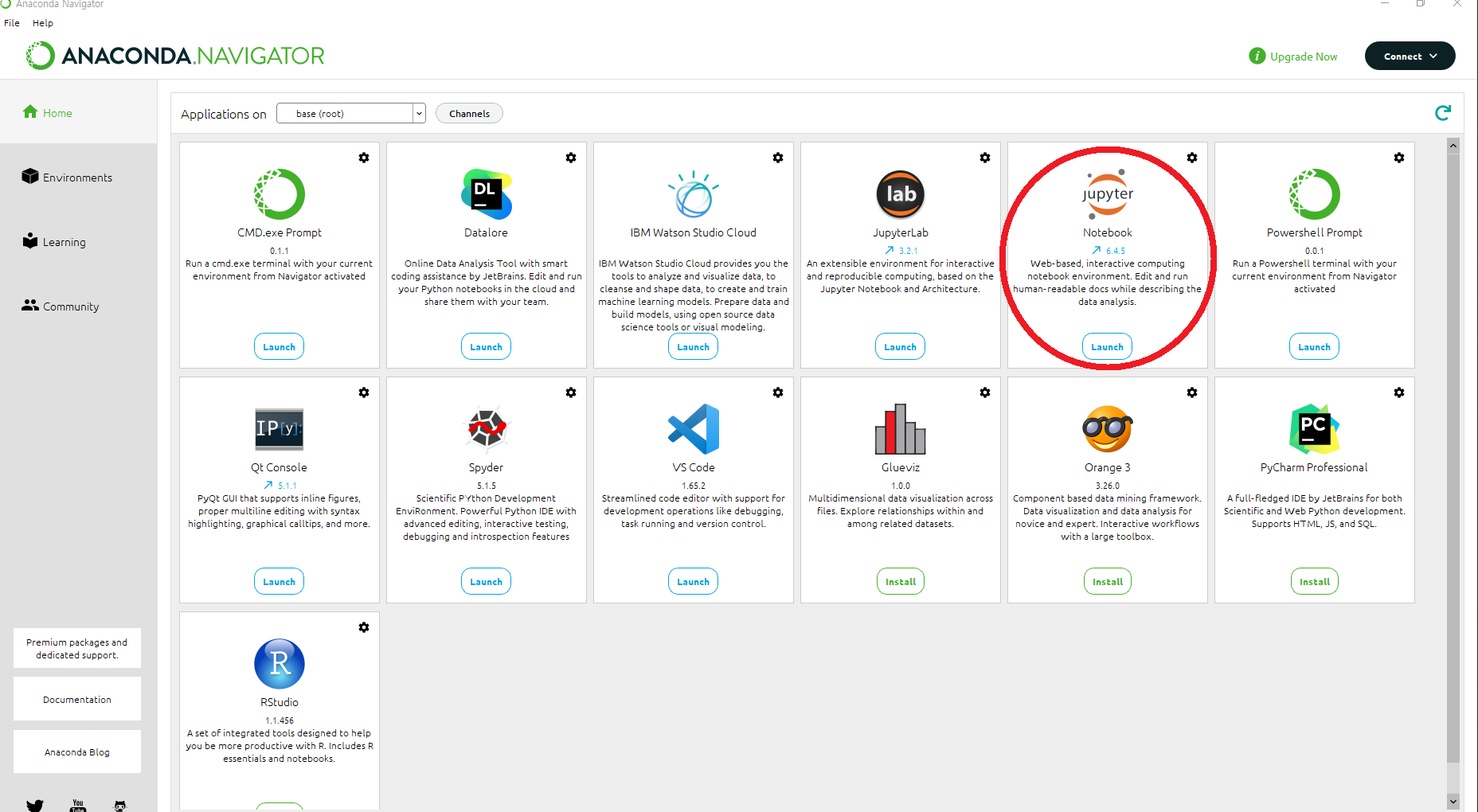The height and width of the screenshot is (812, 1478).
Task: Click the Qt Console IPython logo
Action: click(x=280, y=429)
